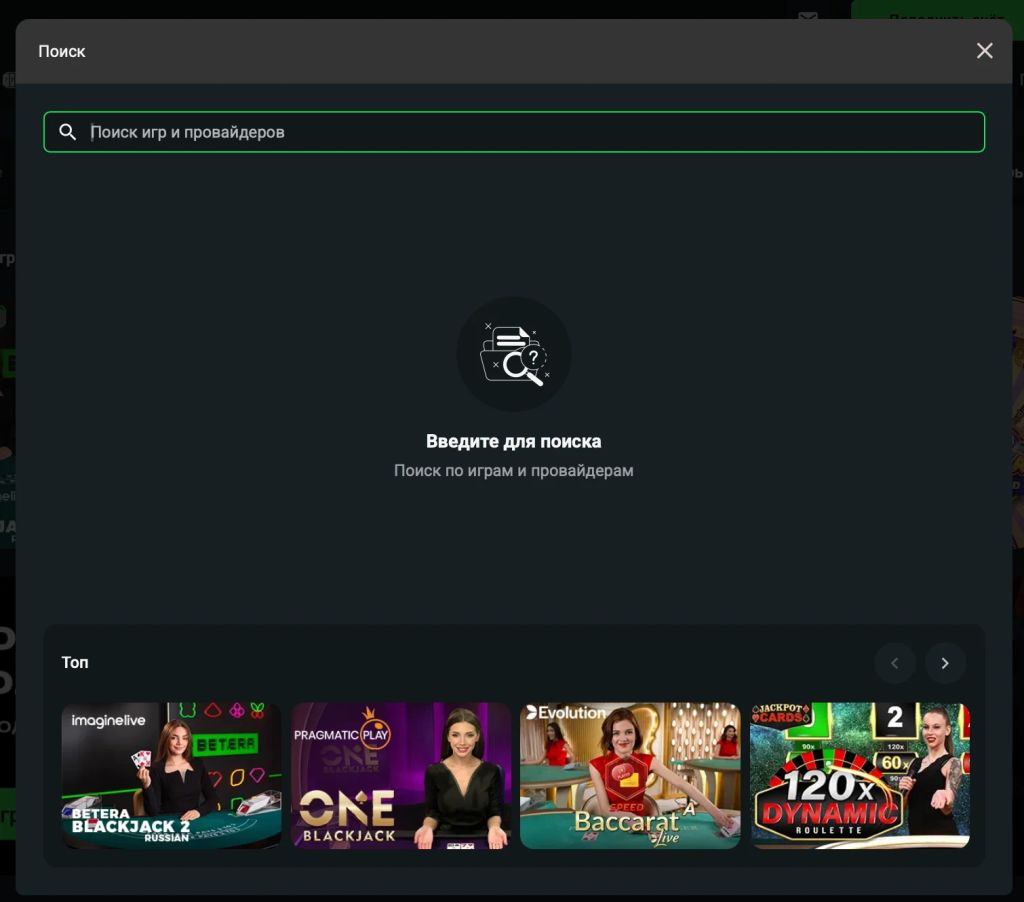Select the Evolution provider logo on Baccarat thumbnail

(x=568, y=714)
